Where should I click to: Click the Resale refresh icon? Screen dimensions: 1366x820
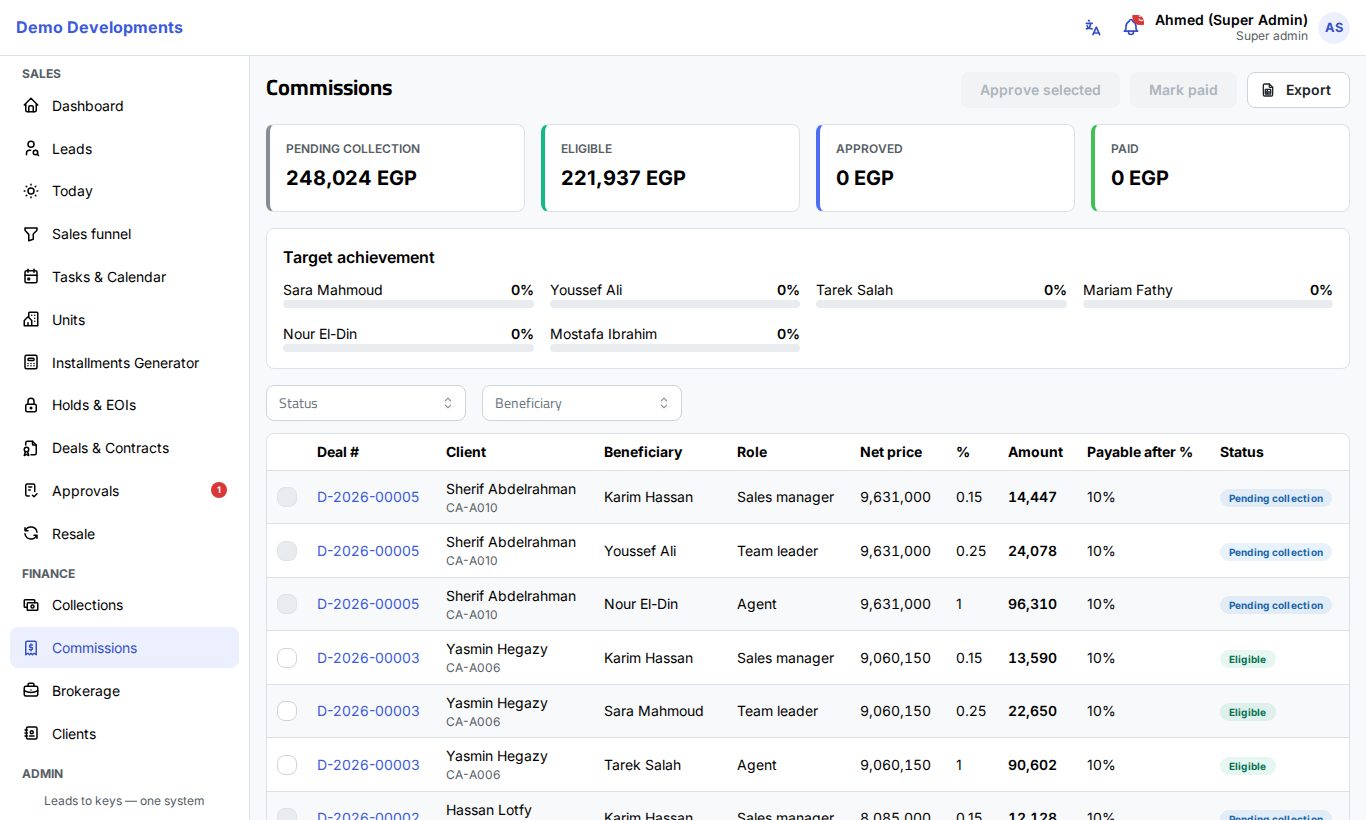[x=31, y=534]
